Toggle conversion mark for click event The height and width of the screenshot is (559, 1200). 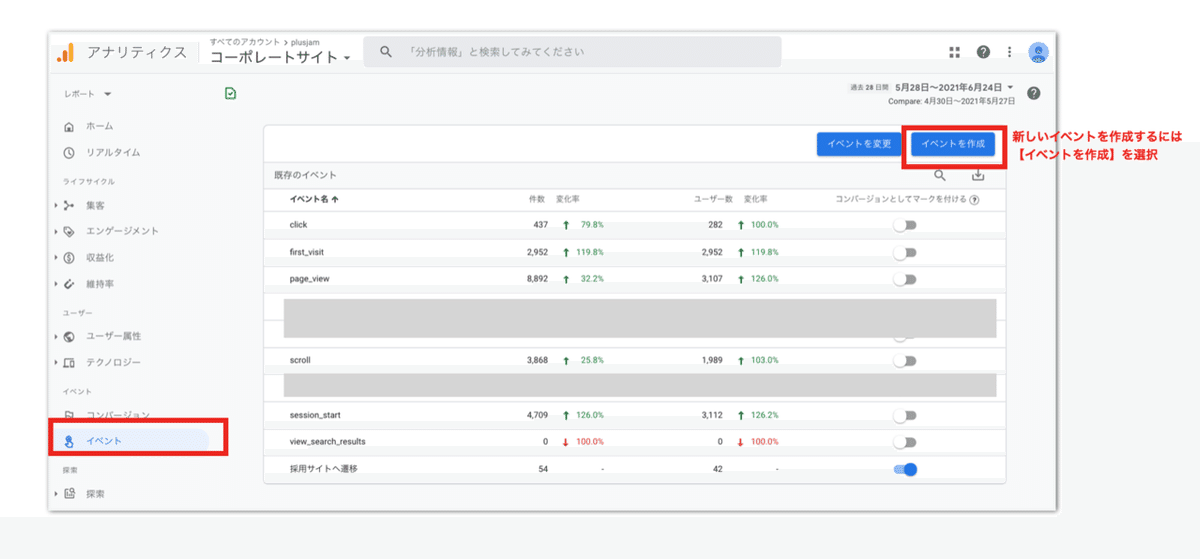point(905,225)
